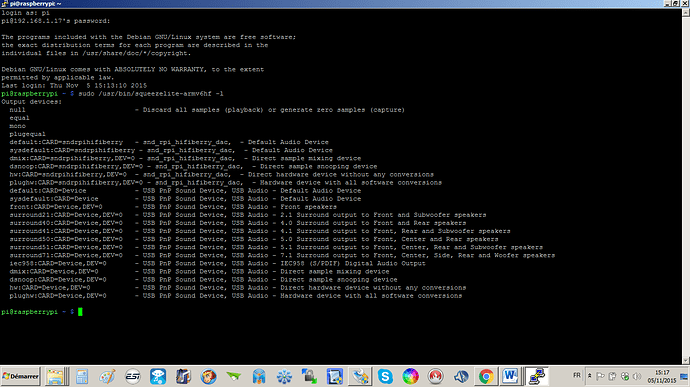Screen dimensions: 690x387
Task: Open the red circular application icon
Action: (x=436, y=376)
